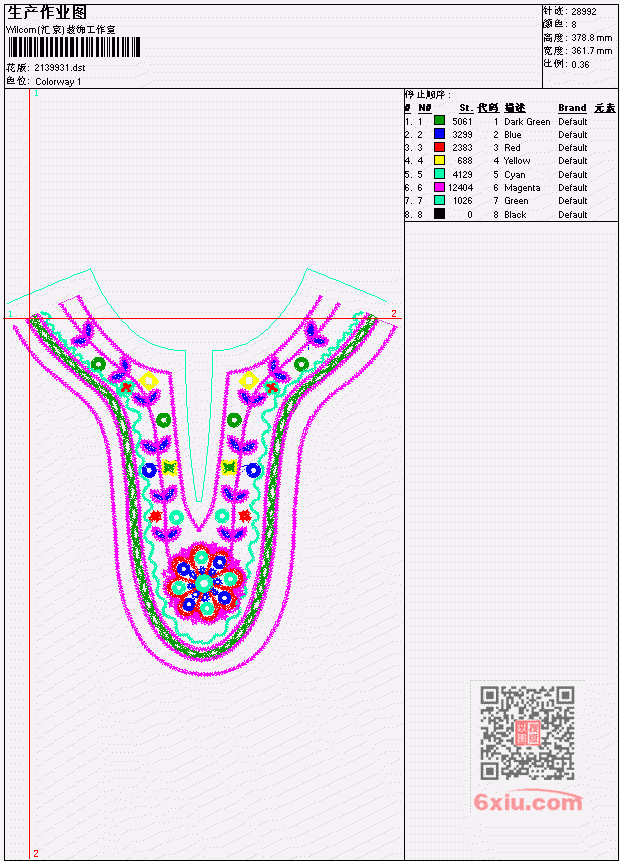Click the file name 2139931.dst
The width and height of the screenshot is (620, 861).
pos(60,68)
